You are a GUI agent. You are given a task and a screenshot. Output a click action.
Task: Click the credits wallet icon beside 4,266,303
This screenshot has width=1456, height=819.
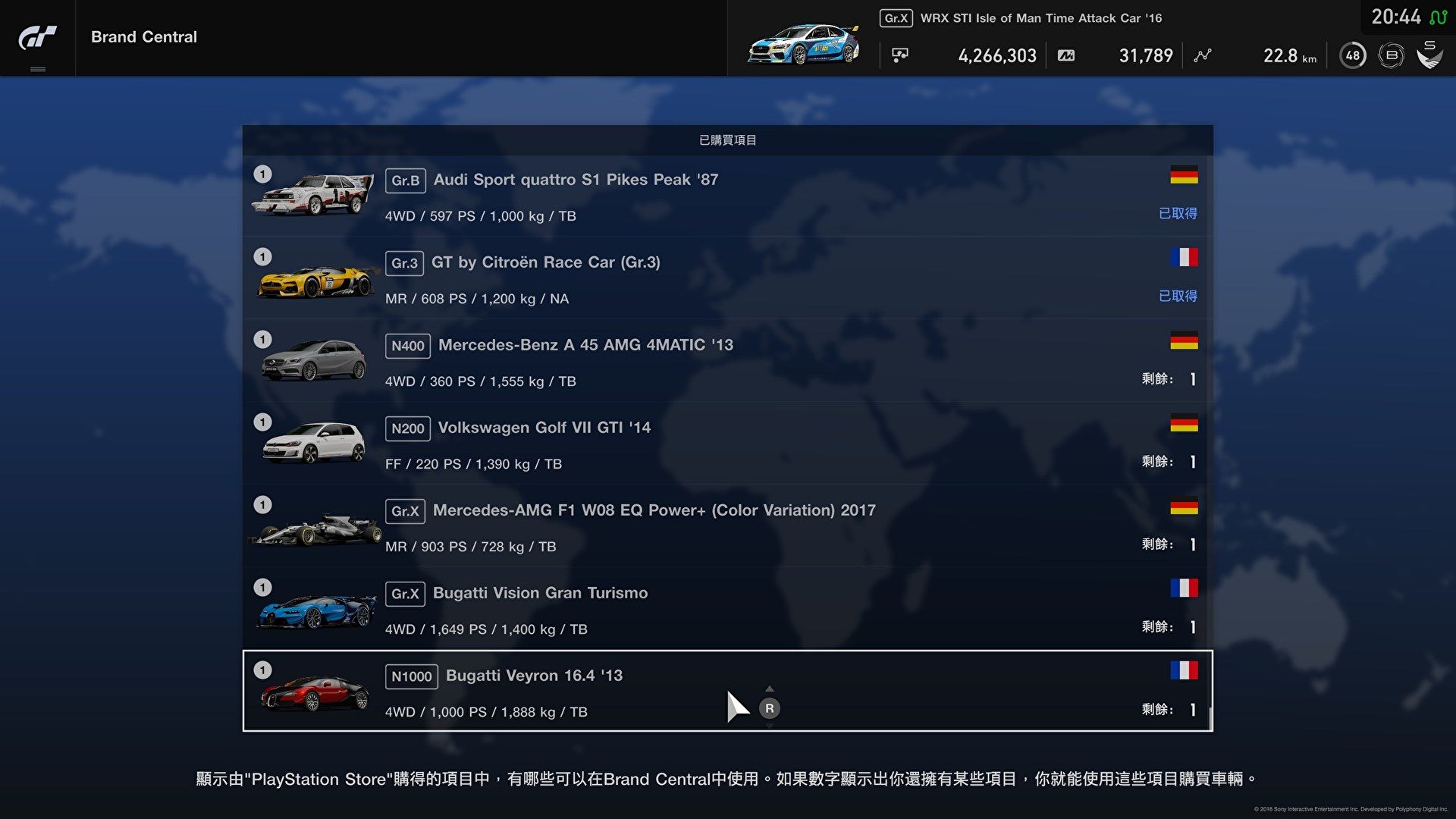click(900, 55)
